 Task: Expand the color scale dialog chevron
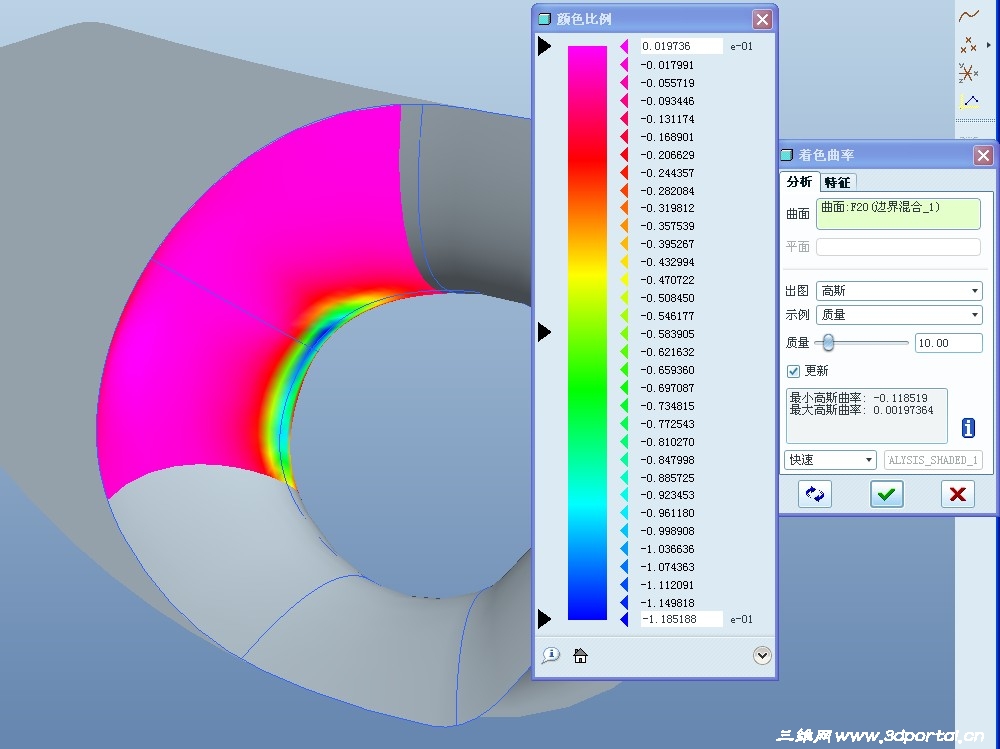[761, 655]
